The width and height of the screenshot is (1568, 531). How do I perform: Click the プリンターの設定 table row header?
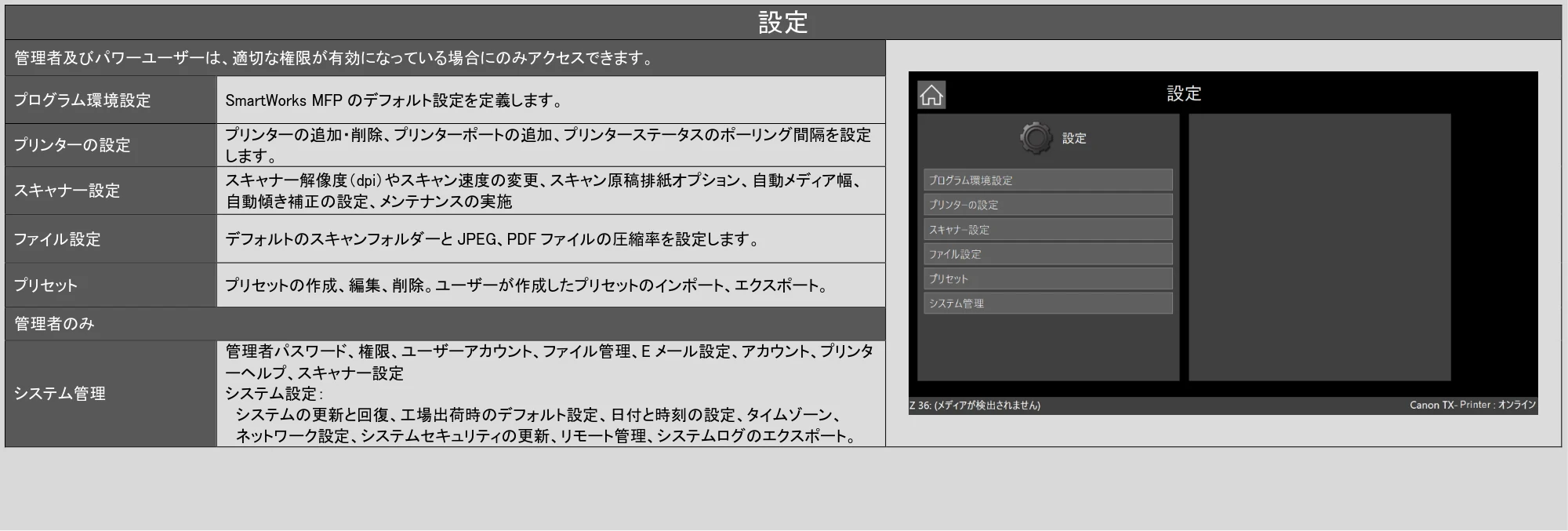pos(111,145)
